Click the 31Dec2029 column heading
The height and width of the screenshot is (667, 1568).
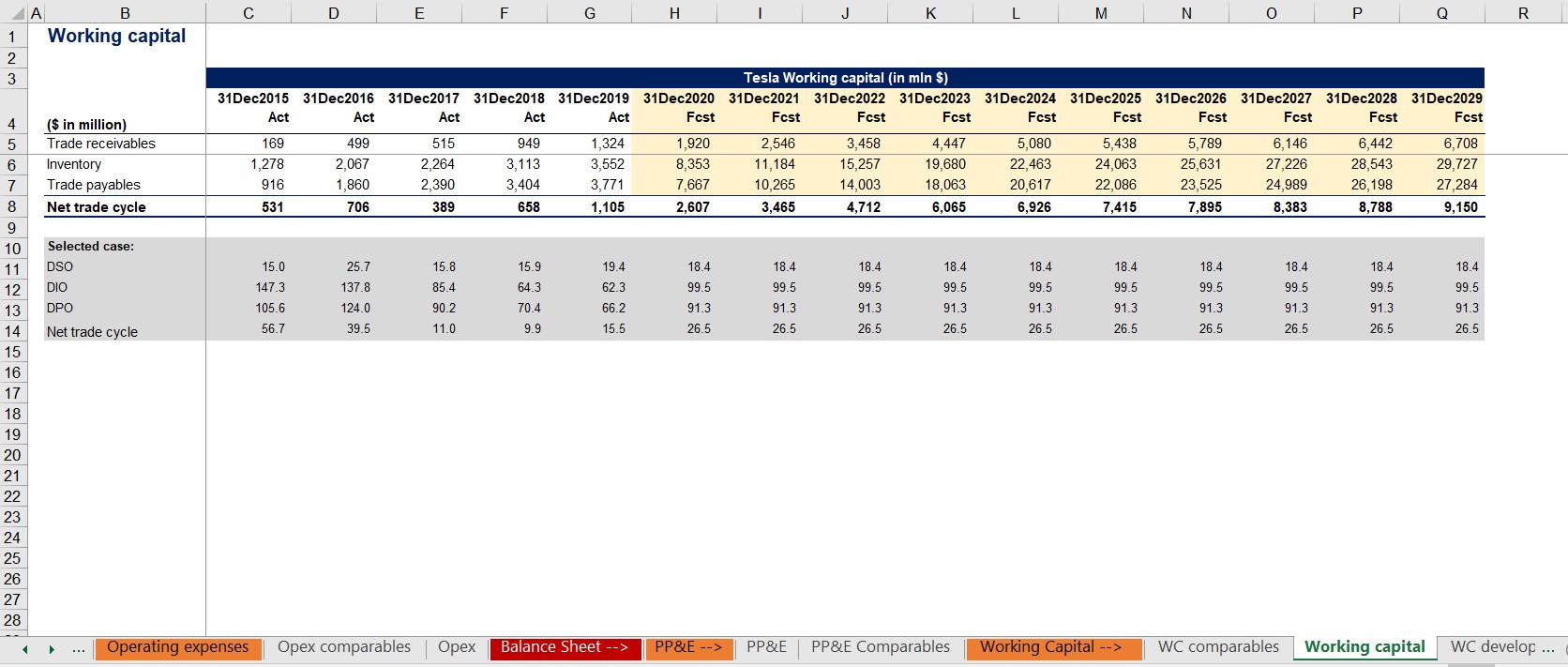(1447, 98)
